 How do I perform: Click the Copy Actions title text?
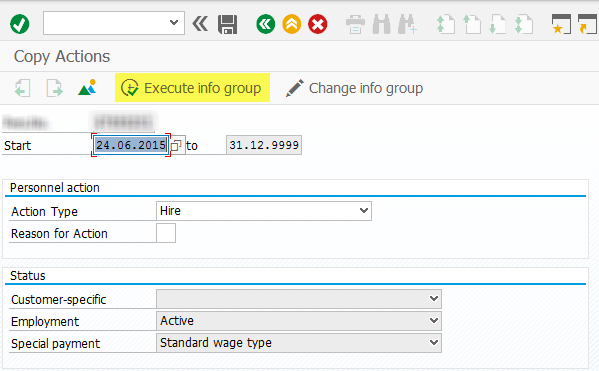coord(62,57)
